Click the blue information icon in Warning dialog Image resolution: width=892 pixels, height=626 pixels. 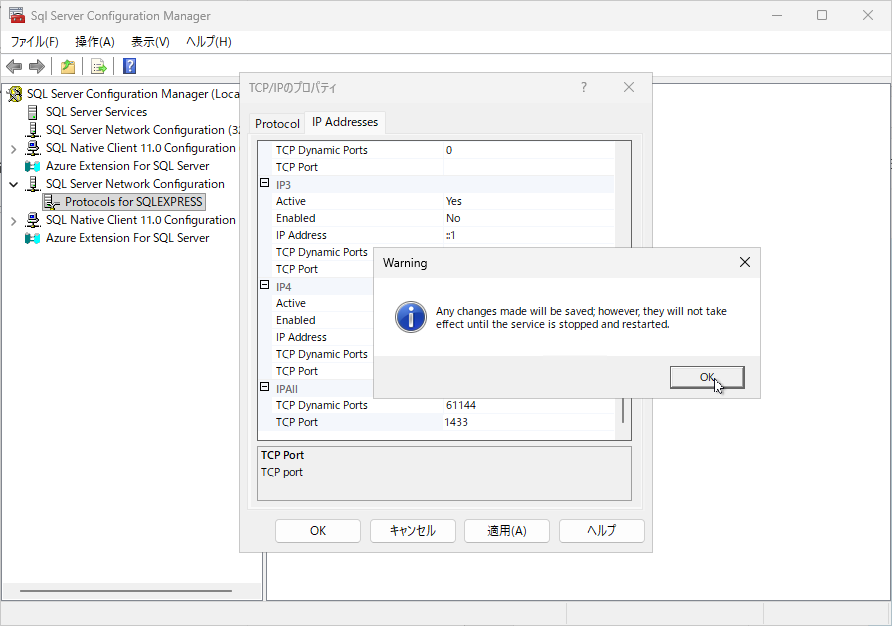pyautogui.click(x=411, y=317)
